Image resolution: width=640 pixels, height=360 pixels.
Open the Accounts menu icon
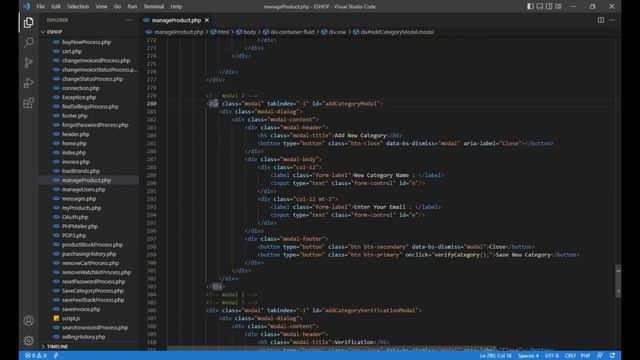29,320
